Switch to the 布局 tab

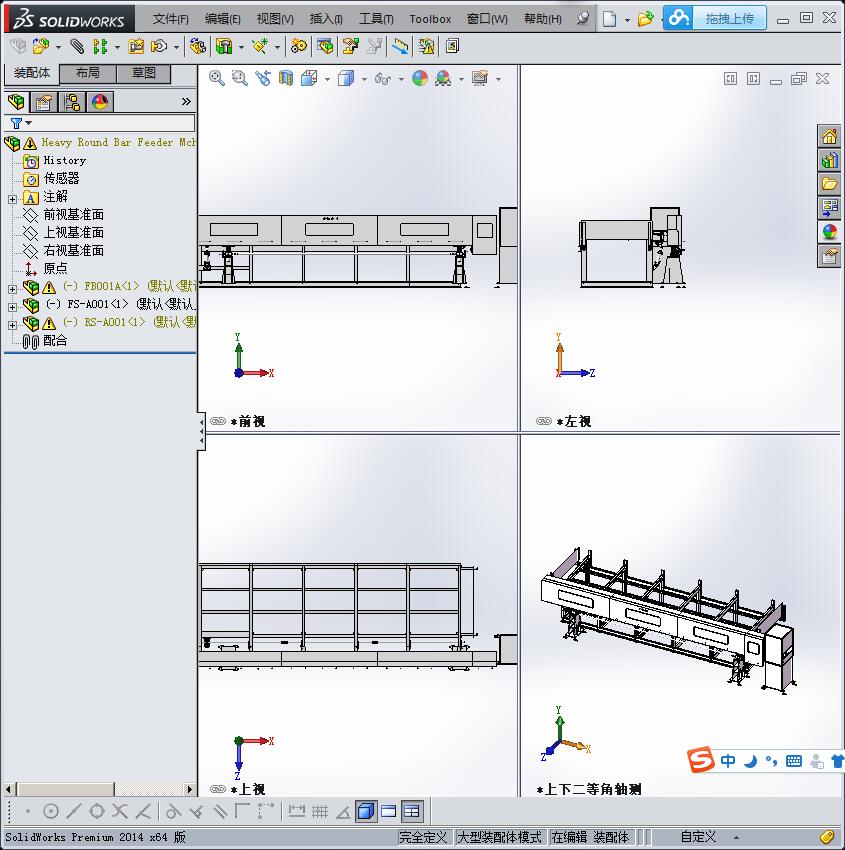[87, 73]
